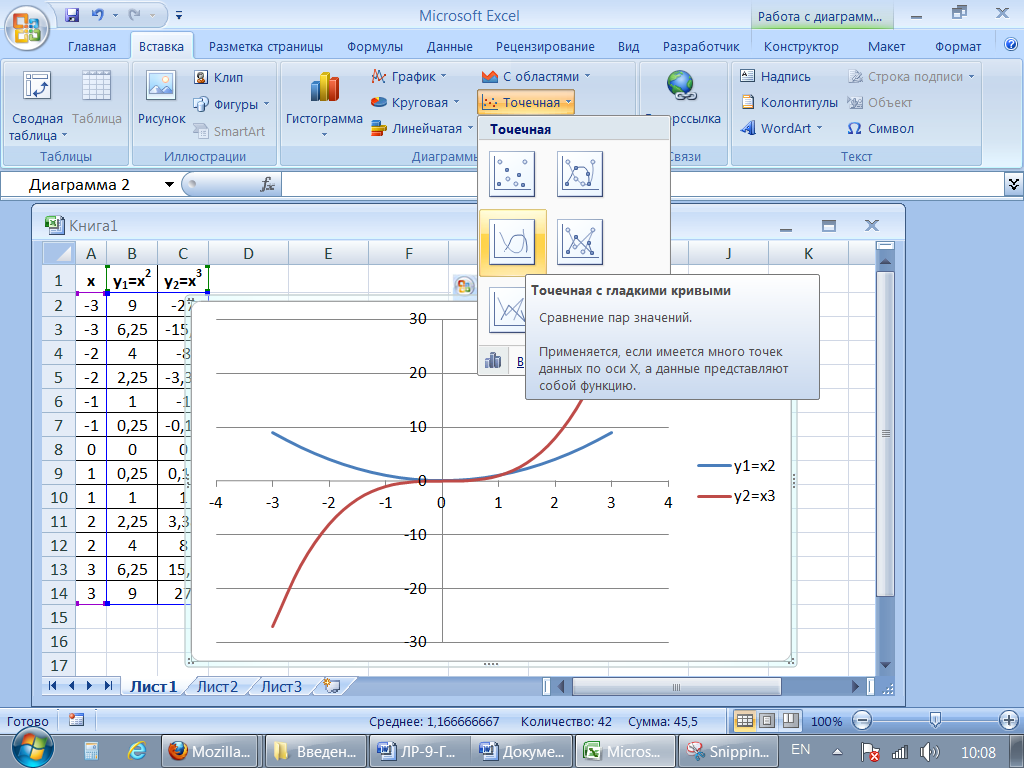Switch to Page Break Preview in status bar
The width and height of the screenshot is (1024, 768).
click(x=790, y=721)
